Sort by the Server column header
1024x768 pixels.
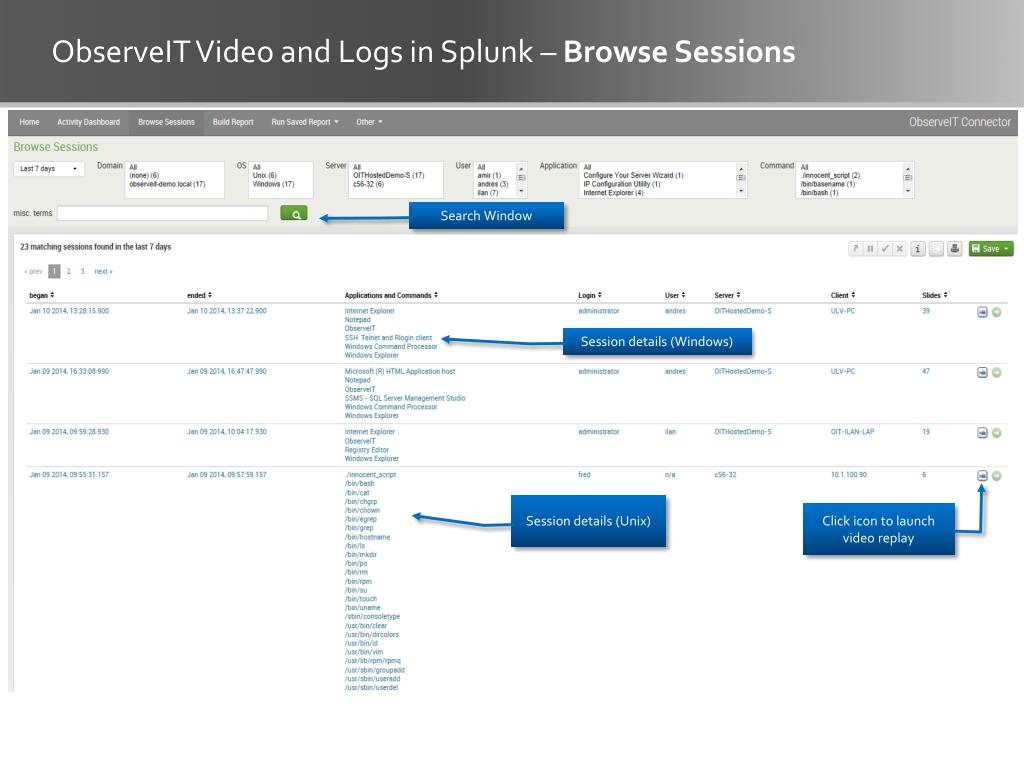pos(727,295)
